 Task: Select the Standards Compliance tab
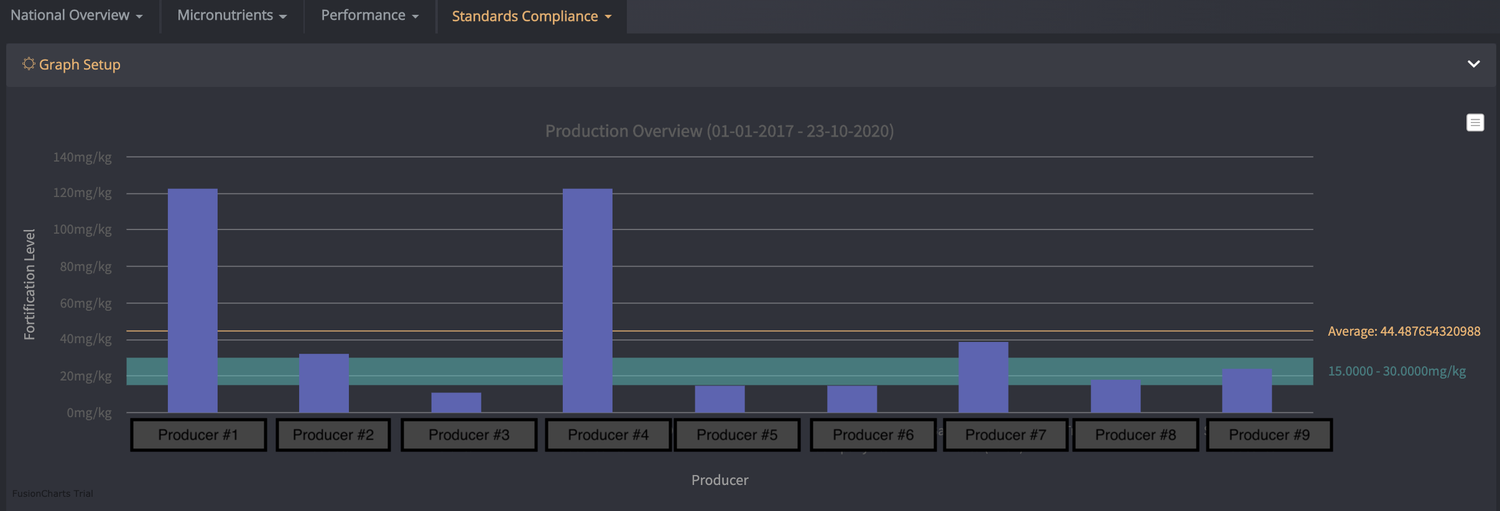point(531,16)
